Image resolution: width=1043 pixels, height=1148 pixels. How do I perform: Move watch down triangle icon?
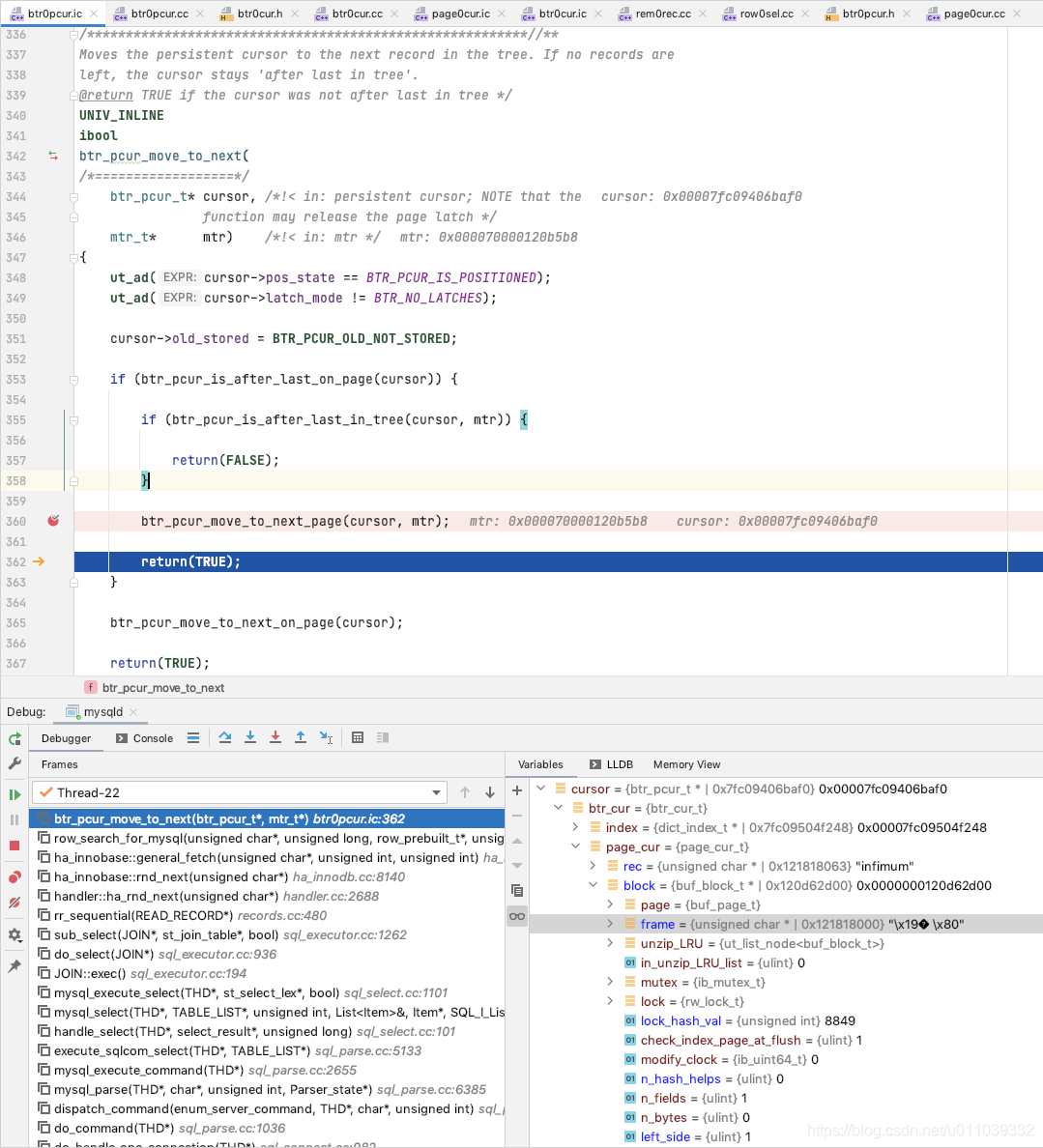coord(517,866)
